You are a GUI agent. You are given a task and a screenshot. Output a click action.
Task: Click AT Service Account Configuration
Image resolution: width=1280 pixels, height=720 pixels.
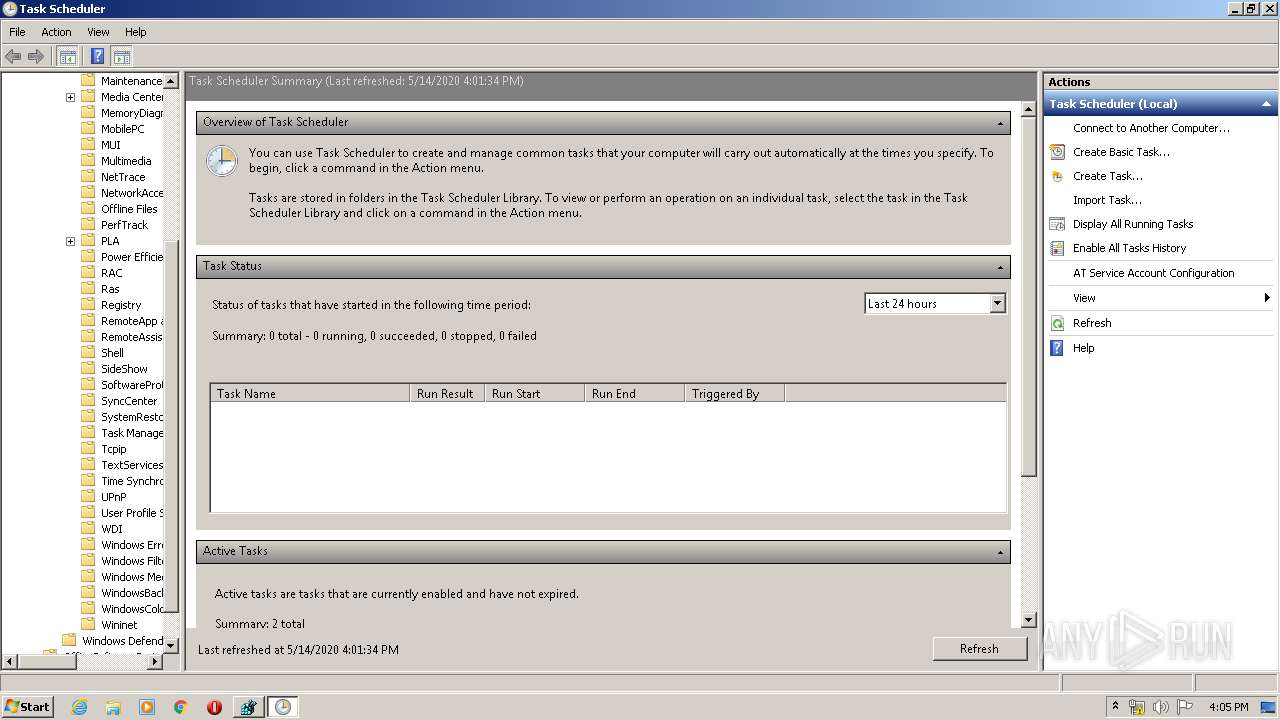1153,273
